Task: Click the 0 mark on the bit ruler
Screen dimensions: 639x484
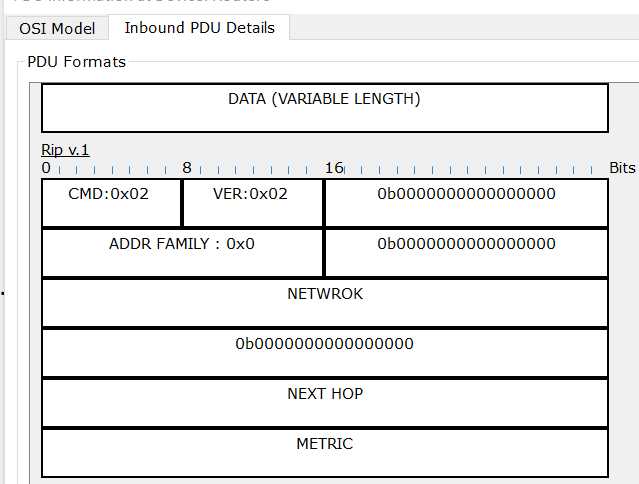Action: point(46,167)
